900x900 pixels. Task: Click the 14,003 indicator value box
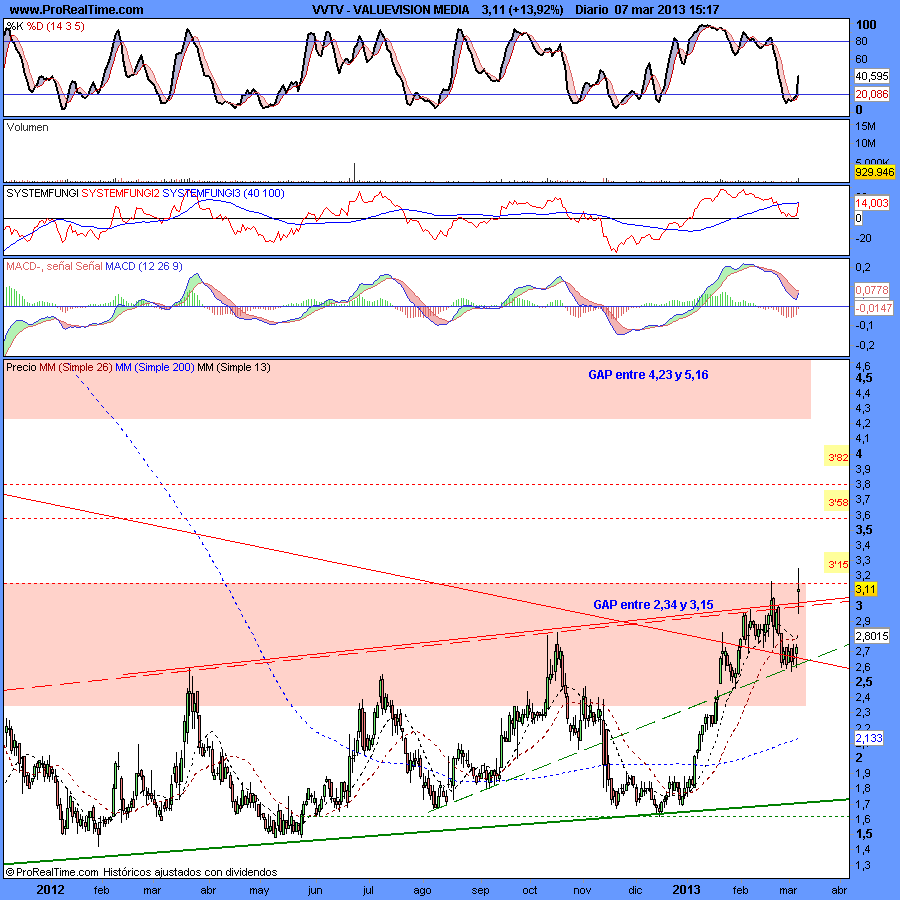[871, 203]
